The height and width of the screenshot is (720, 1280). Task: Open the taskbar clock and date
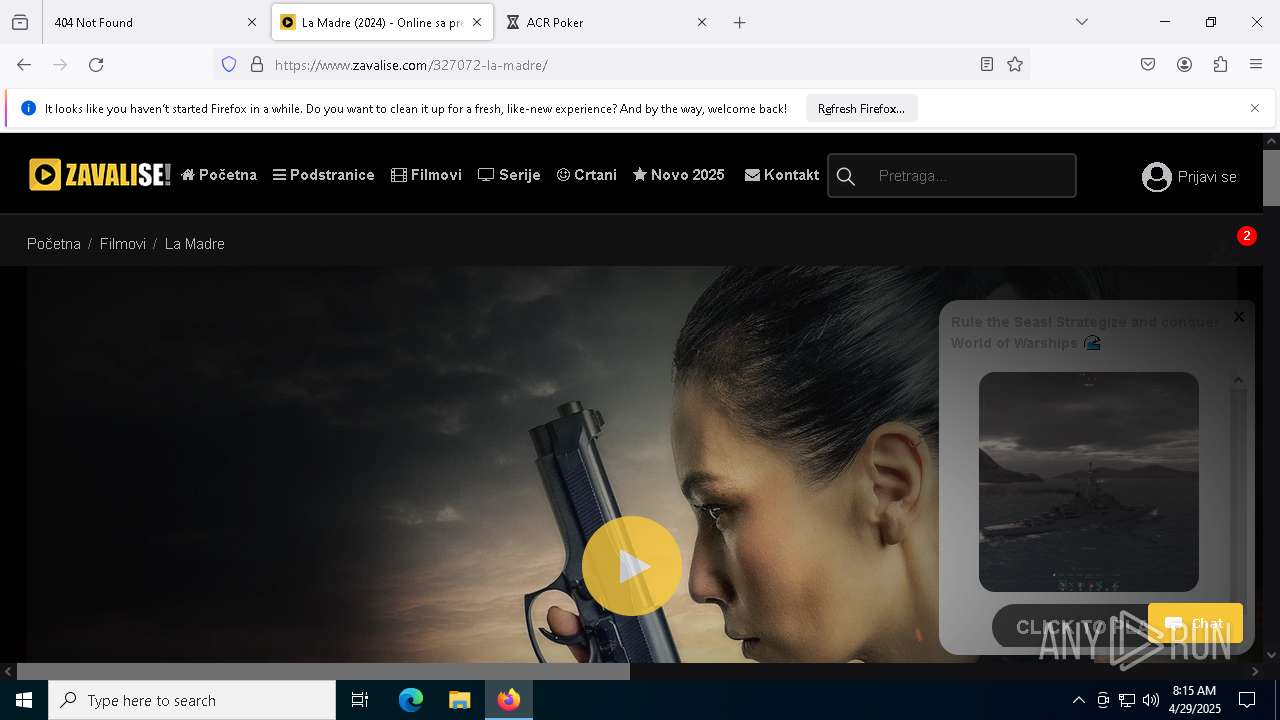(x=1194, y=700)
